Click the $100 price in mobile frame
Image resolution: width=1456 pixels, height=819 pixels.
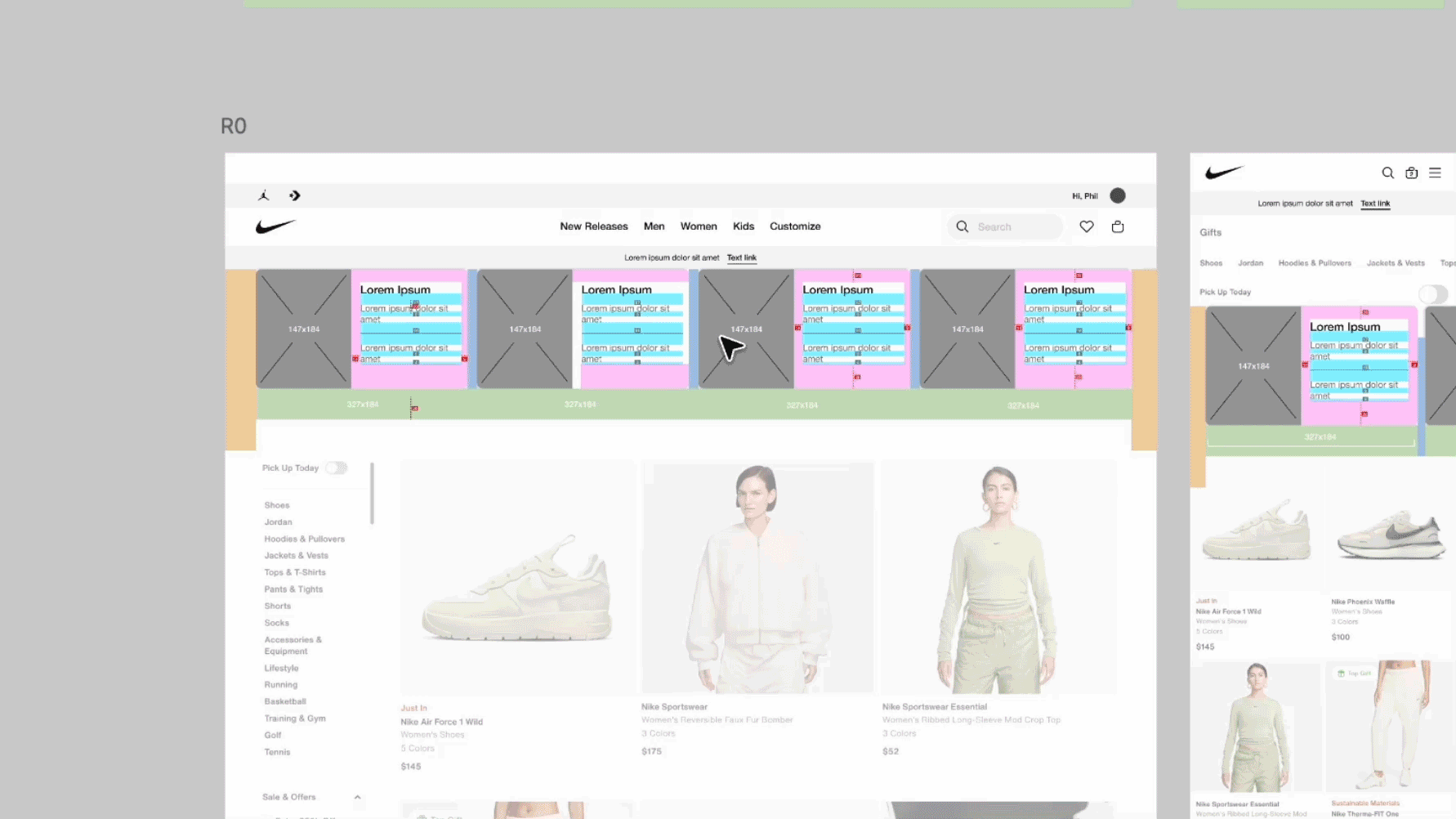1341,637
